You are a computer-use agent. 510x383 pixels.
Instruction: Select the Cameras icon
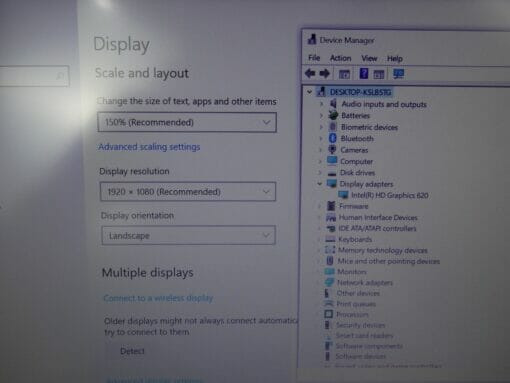click(x=332, y=150)
